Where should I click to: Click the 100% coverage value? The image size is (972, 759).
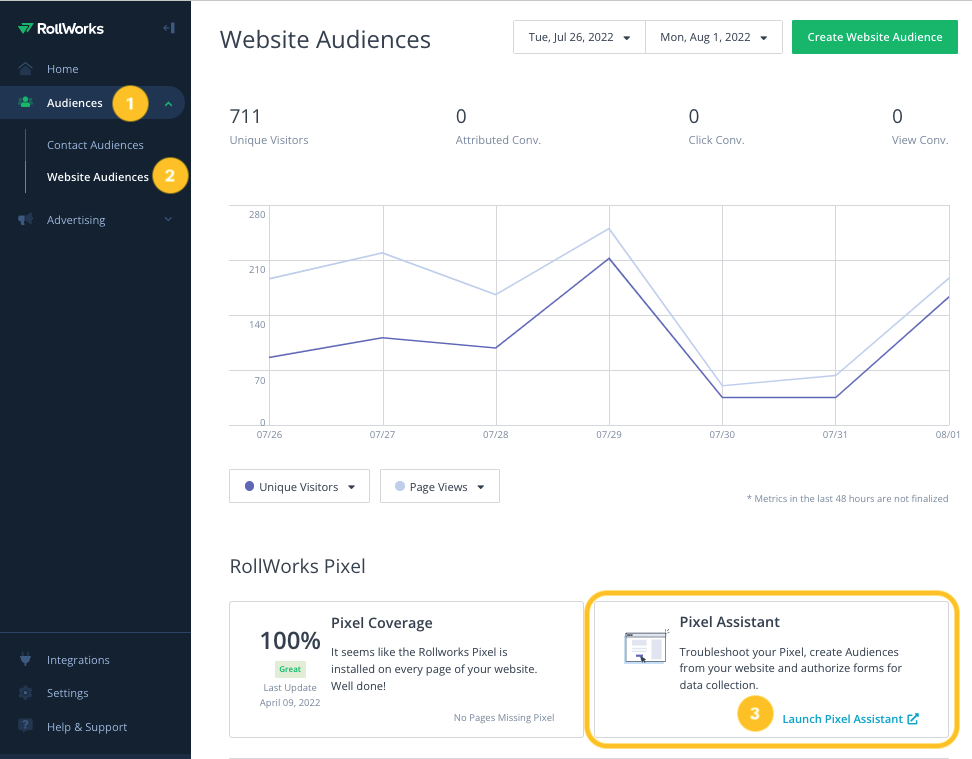coord(290,641)
